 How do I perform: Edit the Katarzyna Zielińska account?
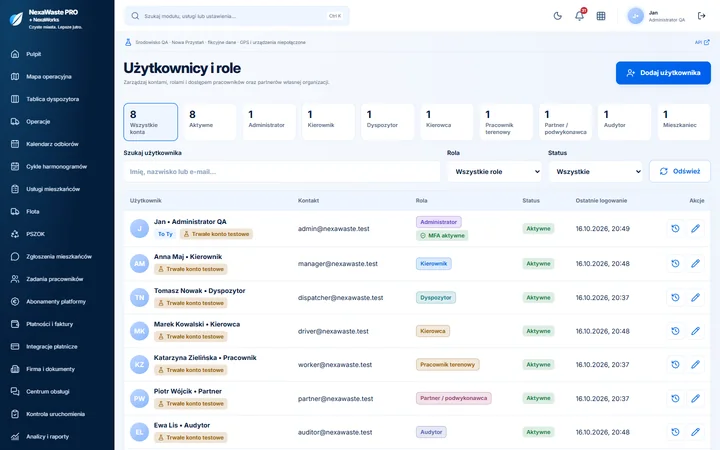coord(695,365)
